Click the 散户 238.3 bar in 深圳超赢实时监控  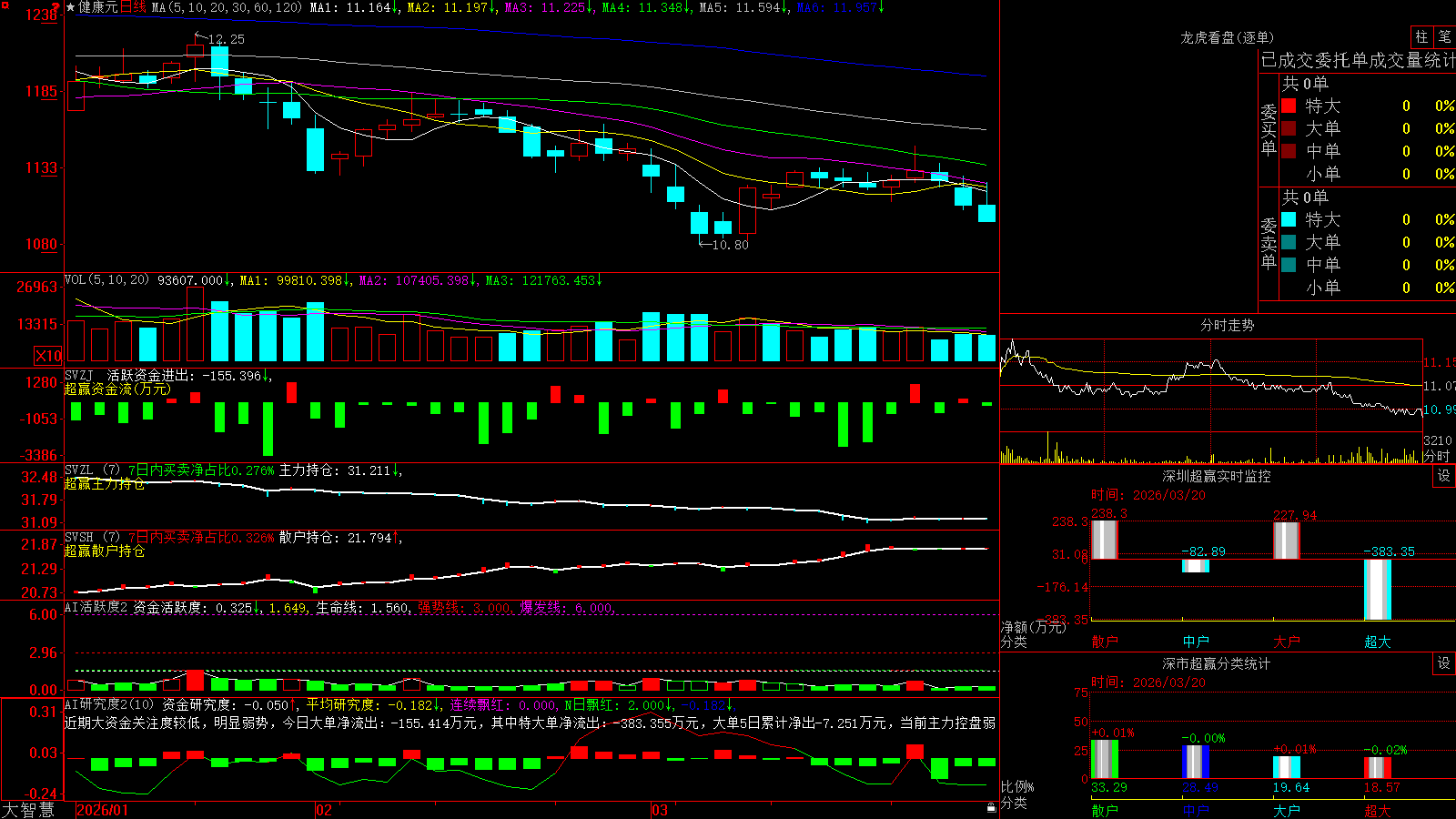(x=1104, y=540)
